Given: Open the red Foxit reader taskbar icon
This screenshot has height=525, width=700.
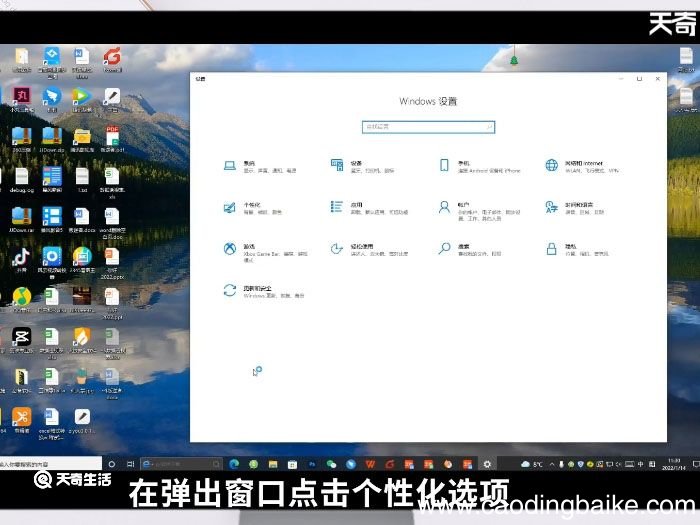Looking at the screenshot, I should click(390, 464).
